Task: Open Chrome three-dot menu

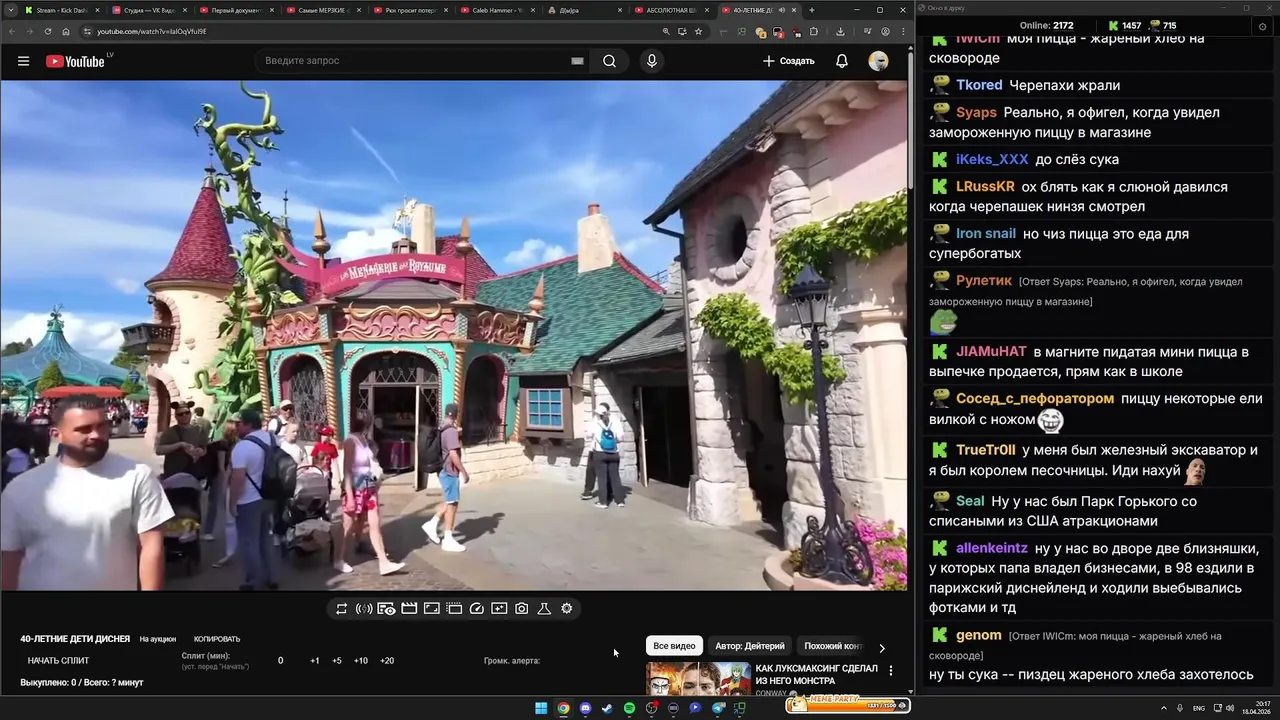Action: 901,31
